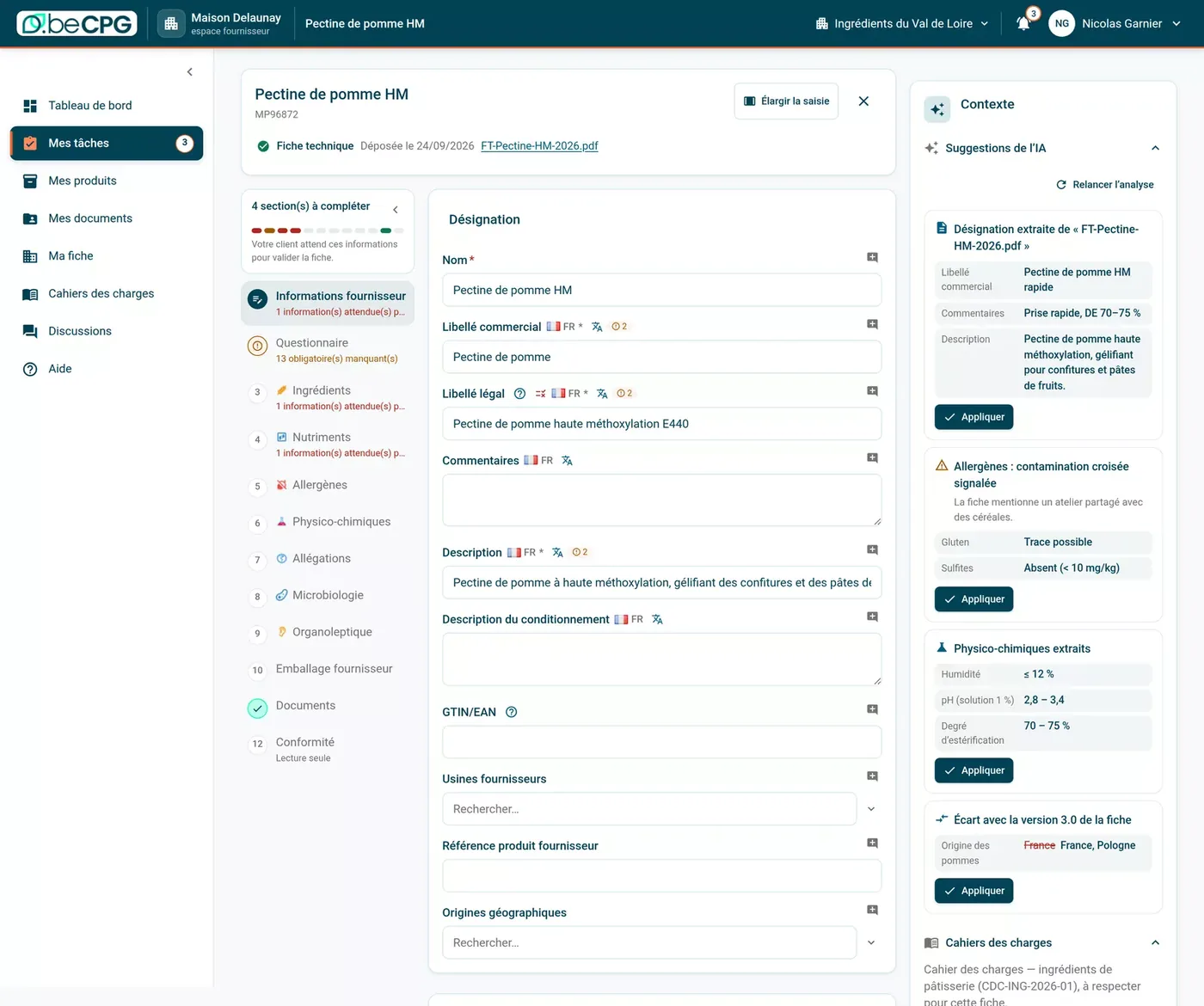Open the Ingrédients section

point(328,397)
